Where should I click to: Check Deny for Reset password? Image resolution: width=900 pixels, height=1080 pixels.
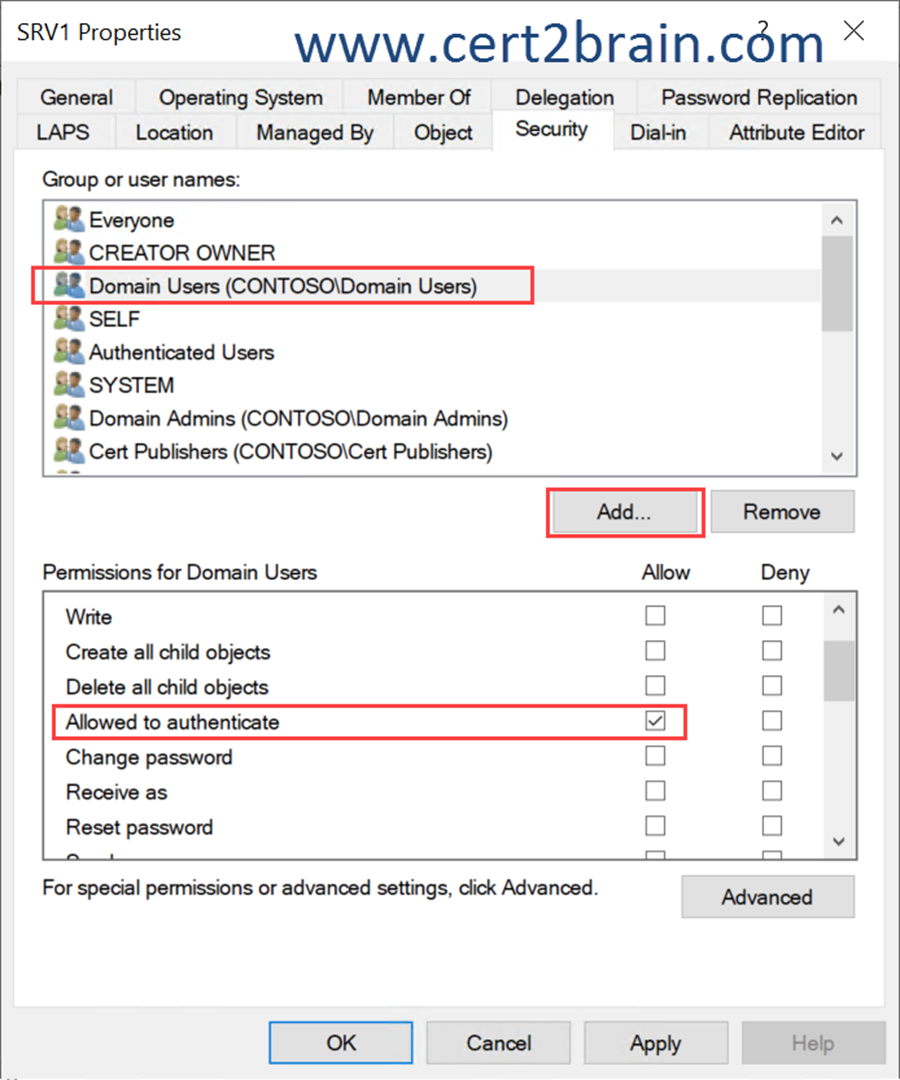tap(772, 827)
